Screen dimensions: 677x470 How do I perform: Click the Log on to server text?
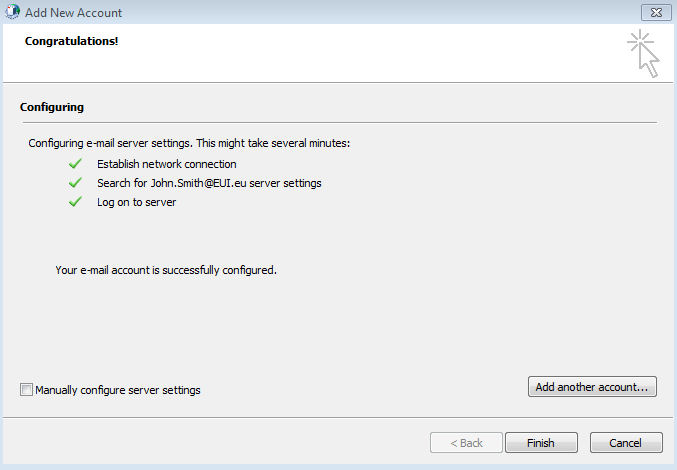click(136, 202)
